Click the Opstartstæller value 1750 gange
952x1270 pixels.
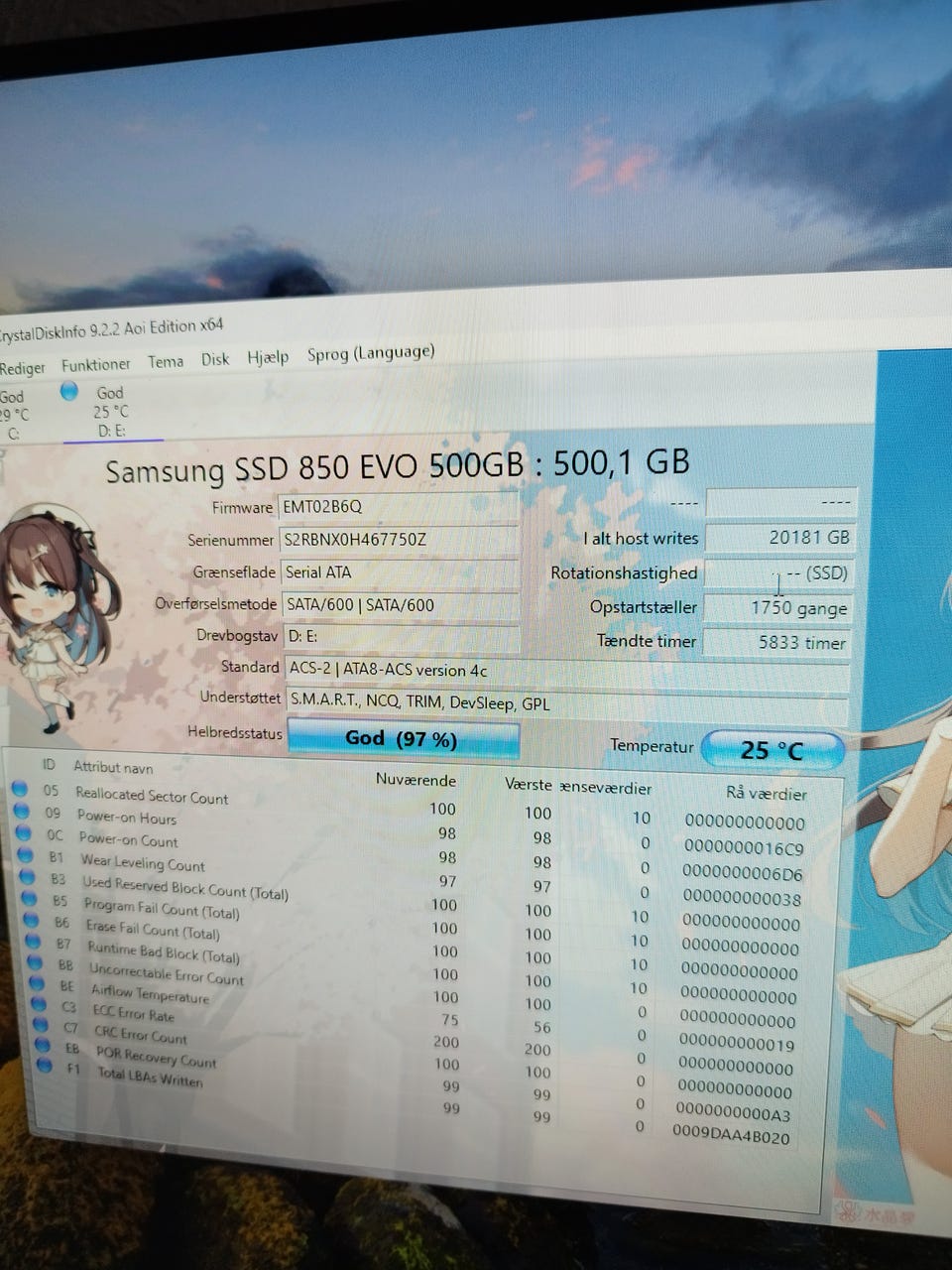click(x=779, y=608)
